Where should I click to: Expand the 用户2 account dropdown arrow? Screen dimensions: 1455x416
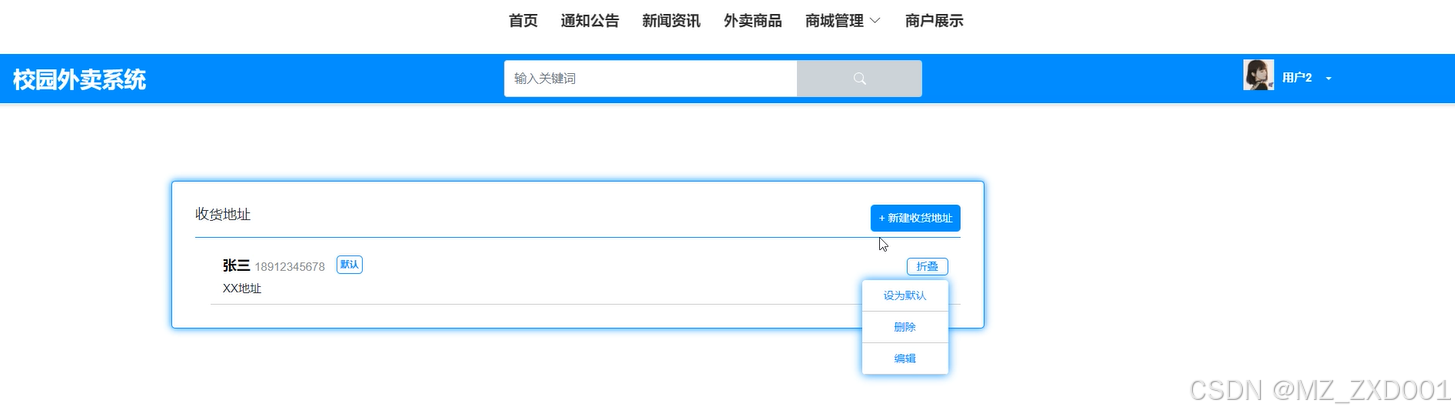(1329, 78)
